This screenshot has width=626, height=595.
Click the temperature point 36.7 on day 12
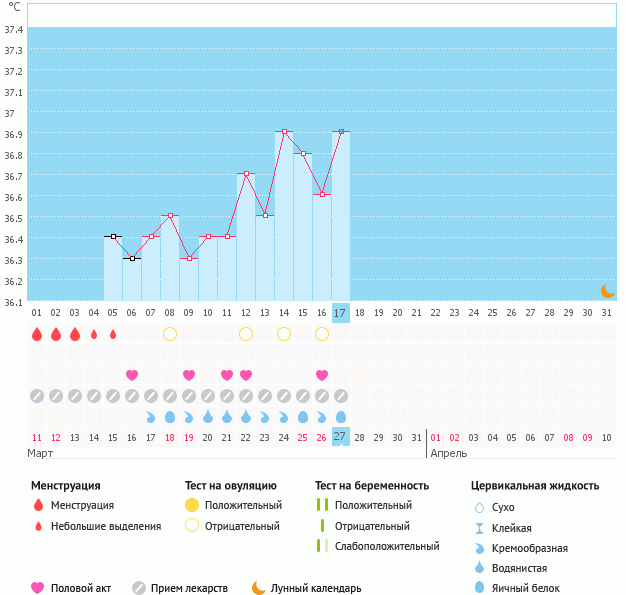[246, 174]
